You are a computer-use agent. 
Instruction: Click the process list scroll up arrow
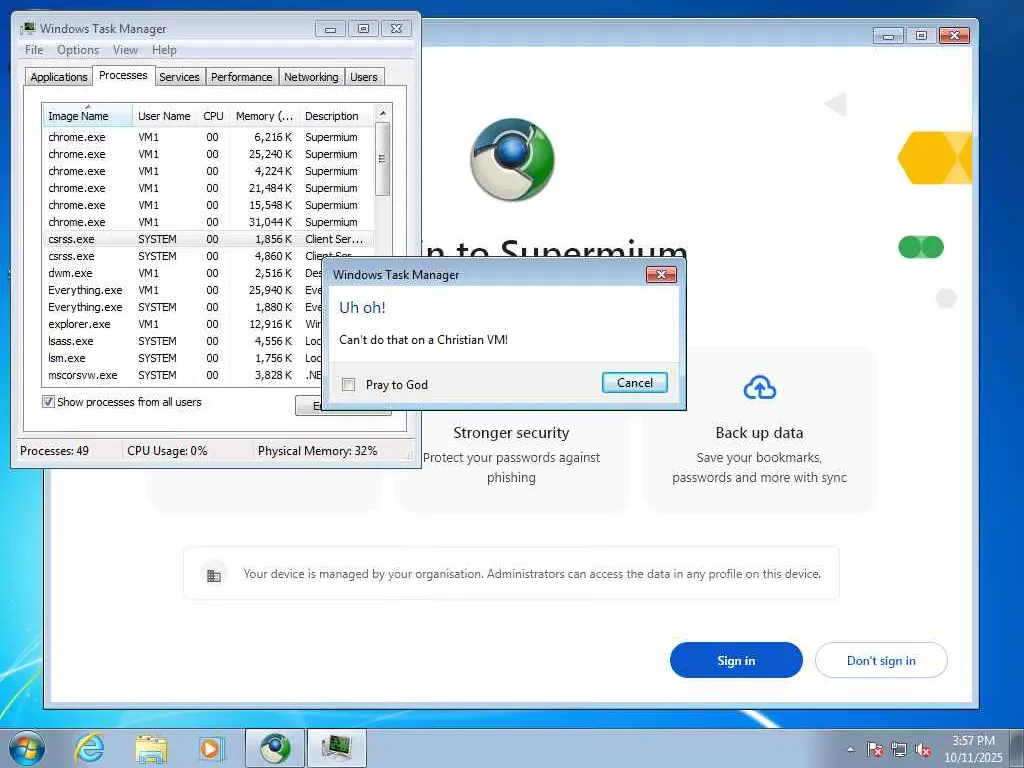coord(383,113)
